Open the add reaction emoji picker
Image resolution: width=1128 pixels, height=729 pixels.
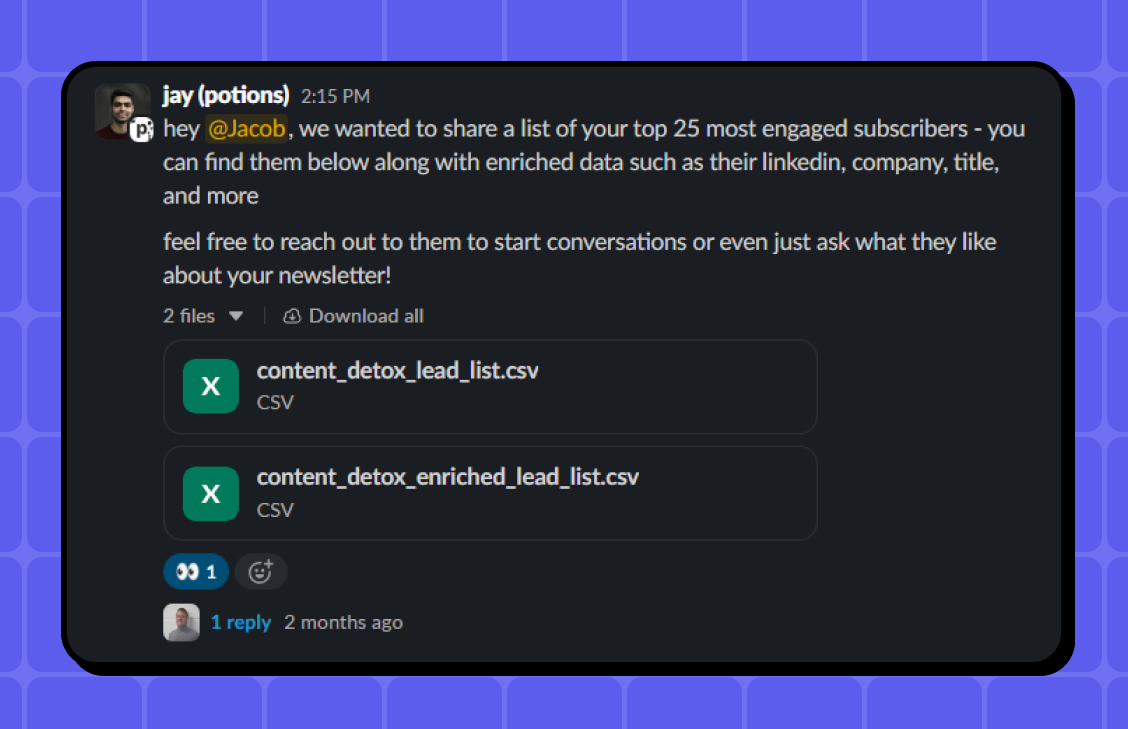tap(261, 572)
